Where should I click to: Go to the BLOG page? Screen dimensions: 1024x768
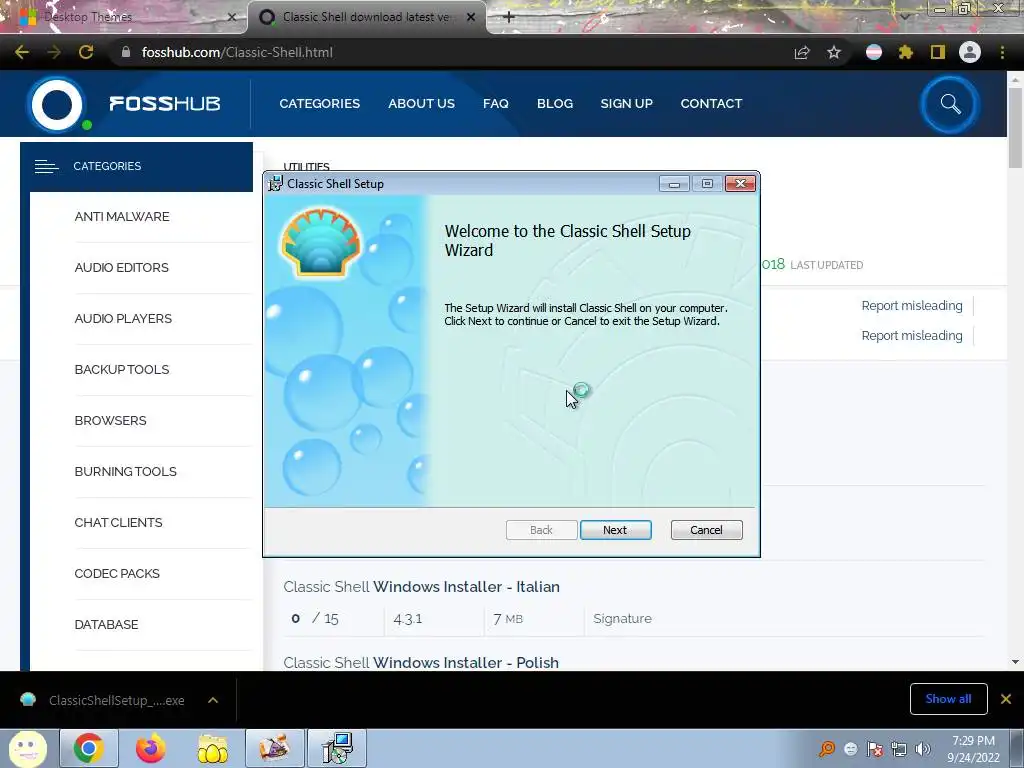[x=554, y=103]
